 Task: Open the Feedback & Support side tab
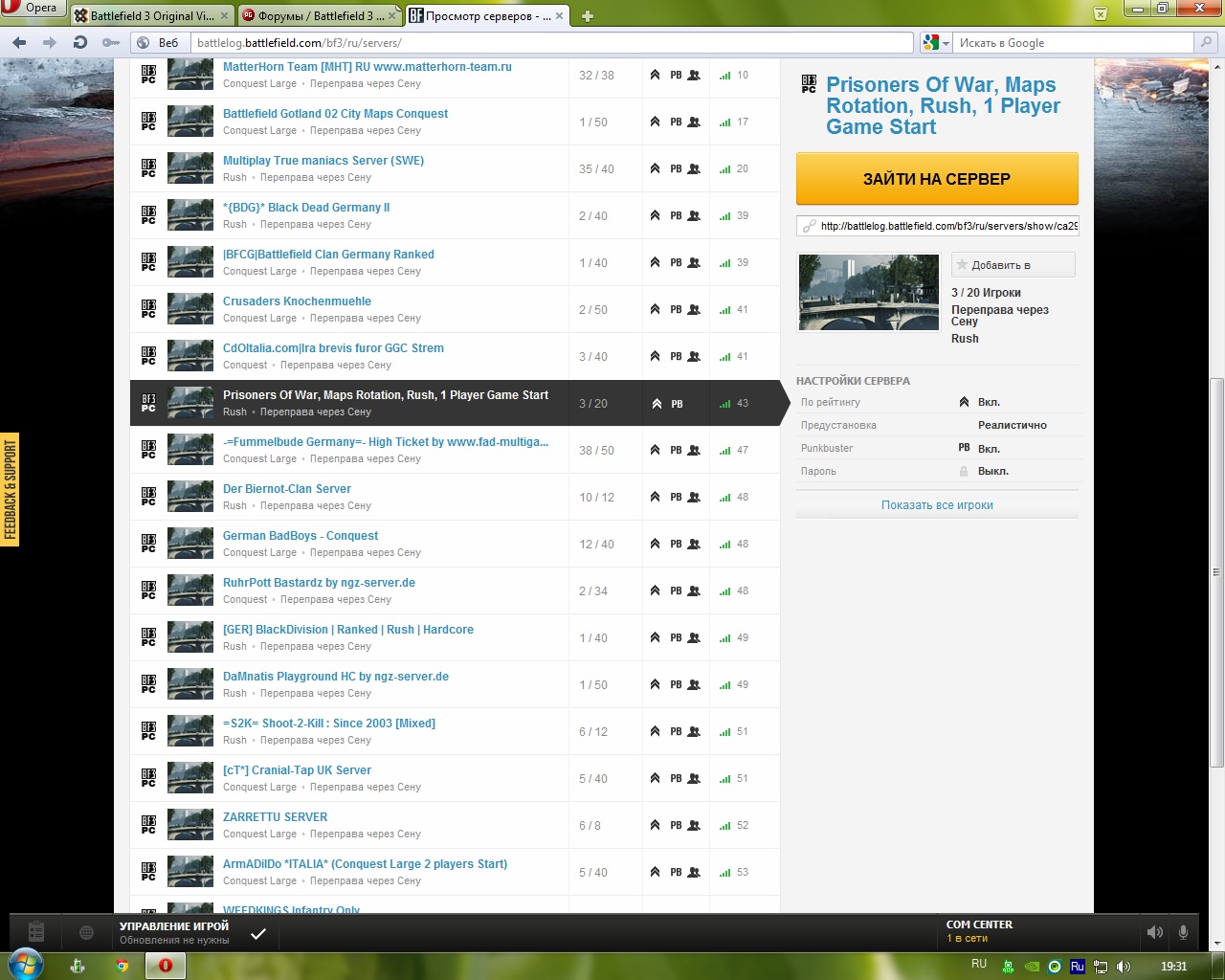tap(10, 490)
